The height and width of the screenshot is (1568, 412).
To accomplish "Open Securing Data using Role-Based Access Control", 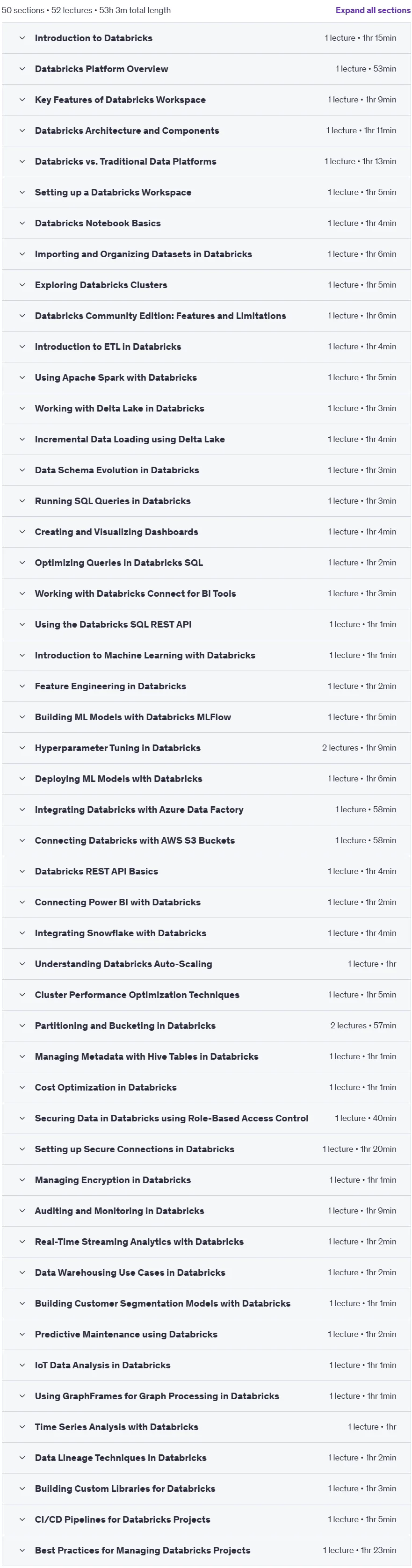I will point(206,1118).
